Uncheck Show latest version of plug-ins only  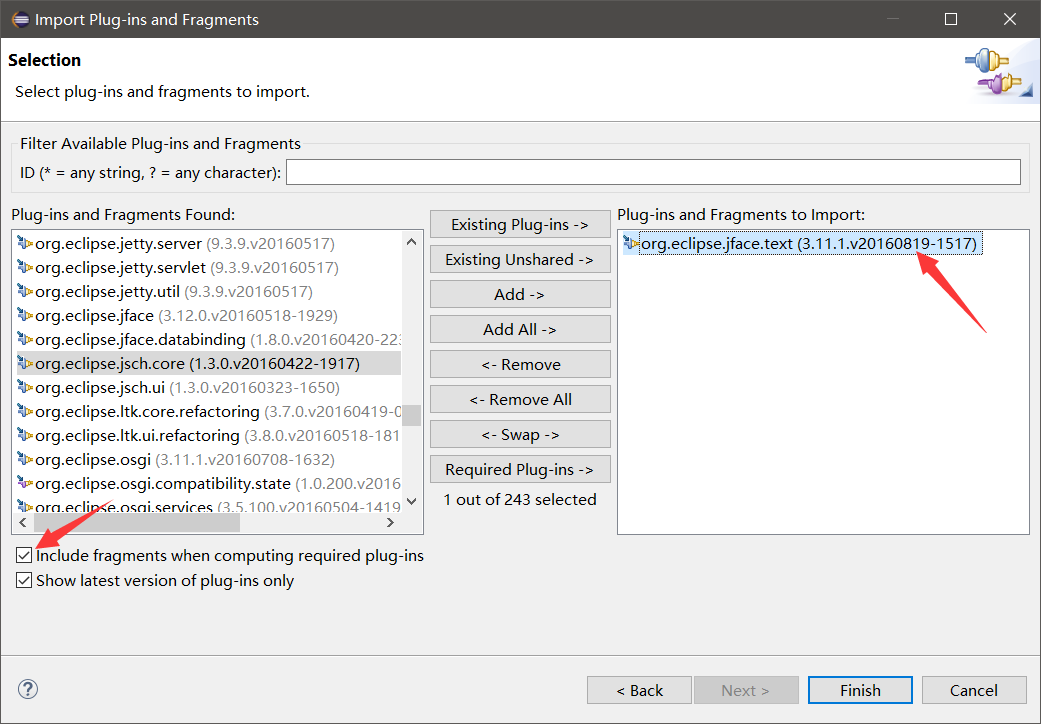coord(24,581)
